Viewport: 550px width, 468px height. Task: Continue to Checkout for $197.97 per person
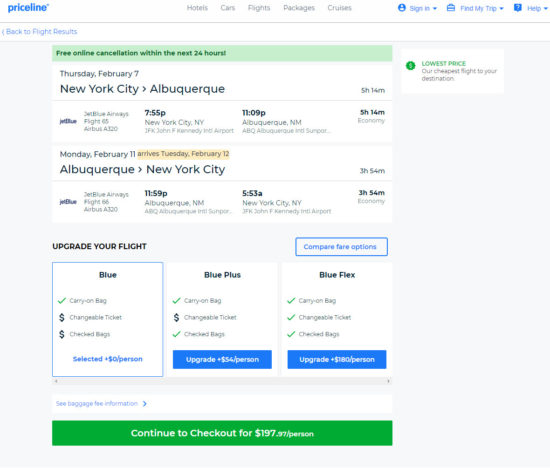pos(222,433)
